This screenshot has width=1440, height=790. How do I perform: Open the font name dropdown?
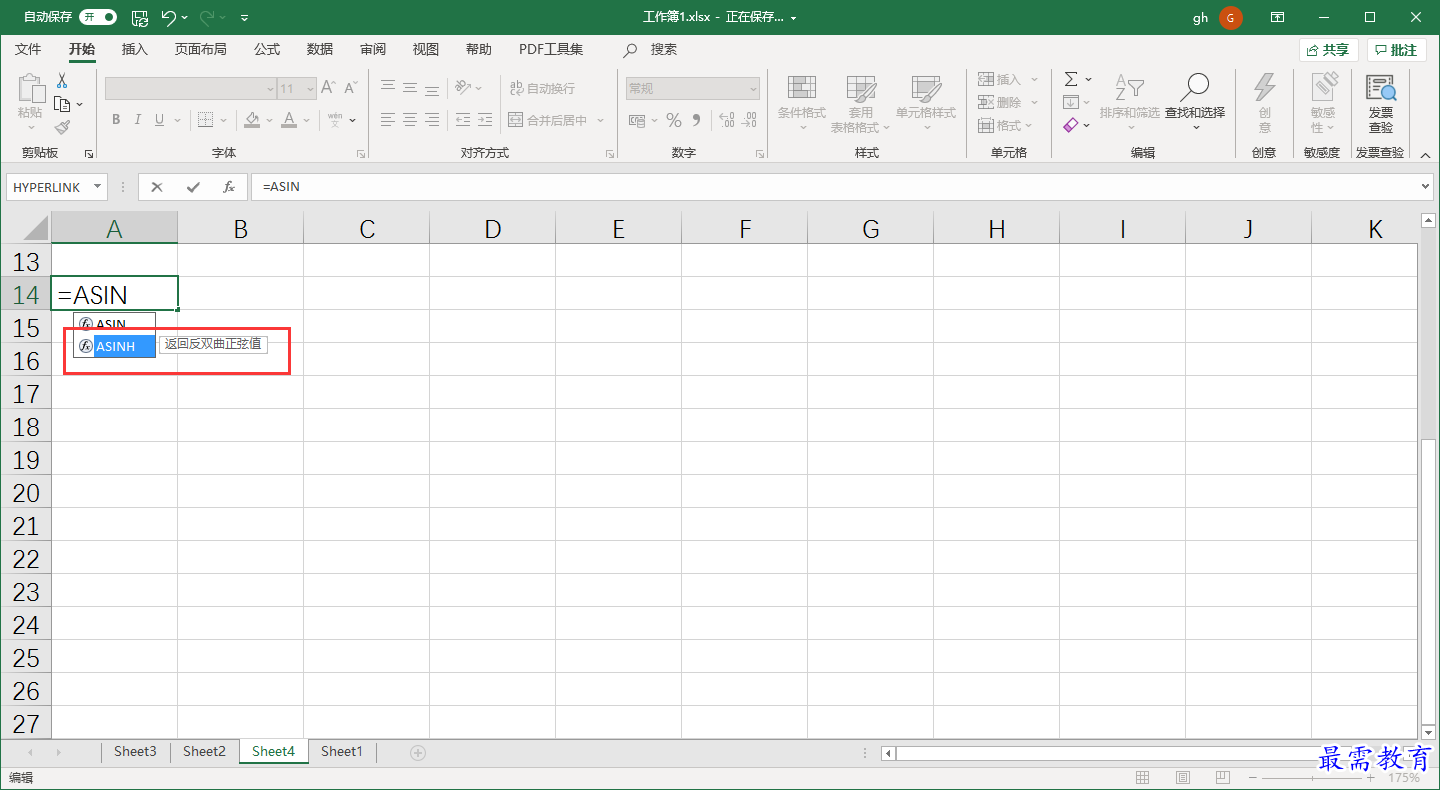click(270, 89)
